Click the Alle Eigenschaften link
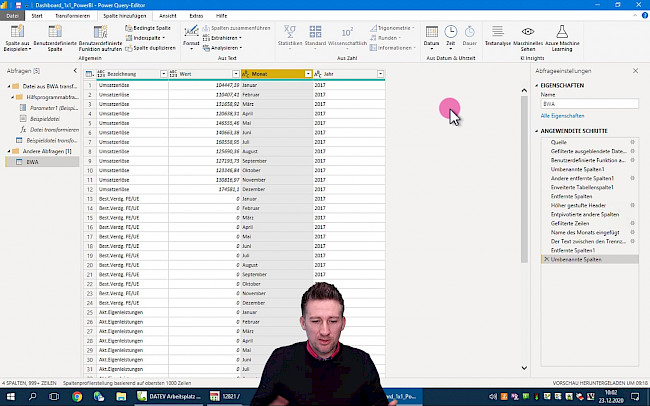This screenshot has width=650, height=406. click(x=561, y=117)
